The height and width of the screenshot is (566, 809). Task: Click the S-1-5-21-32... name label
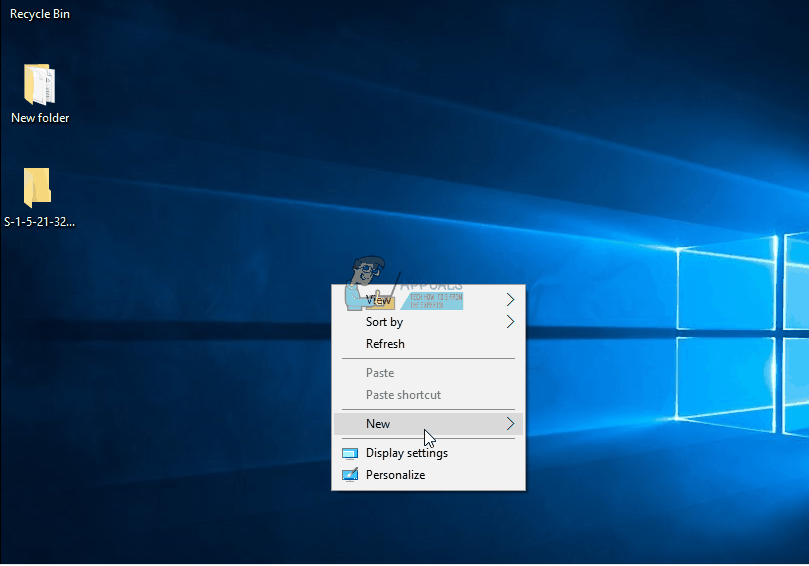pos(40,222)
